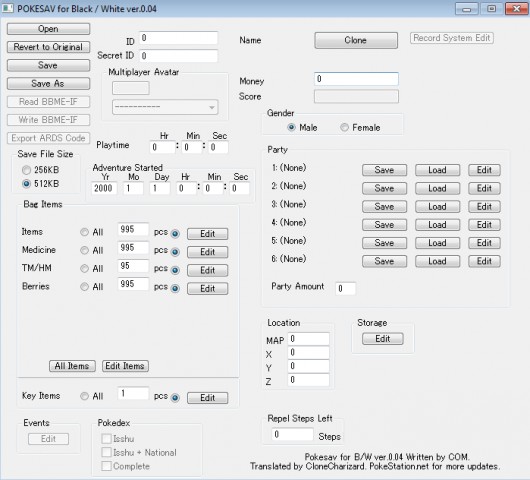Click the Party Amount field
This screenshot has width=530, height=480.
345,288
